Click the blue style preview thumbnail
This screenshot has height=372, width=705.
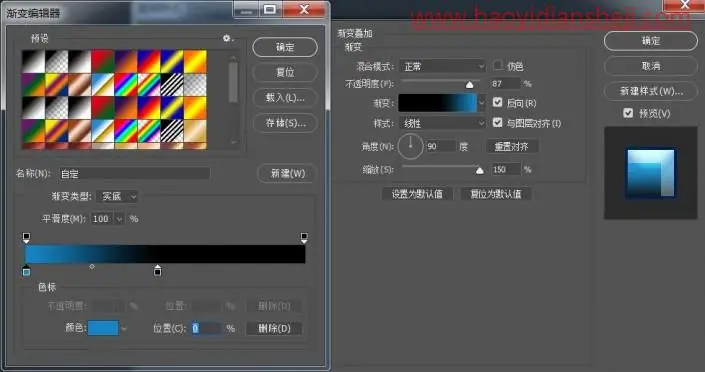point(651,173)
